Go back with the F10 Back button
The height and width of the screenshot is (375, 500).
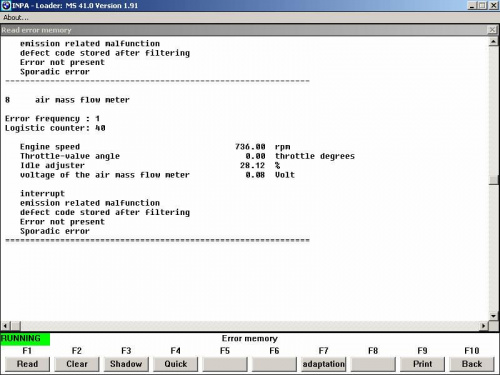pyautogui.click(x=472, y=364)
